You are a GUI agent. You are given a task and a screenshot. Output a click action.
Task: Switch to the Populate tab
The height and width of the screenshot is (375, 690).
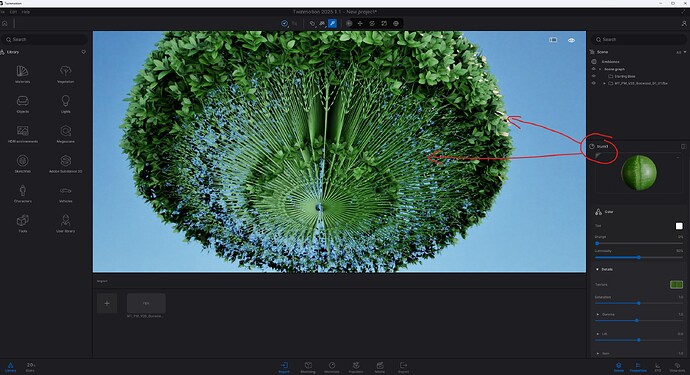pyautogui.click(x=356, y=367)
